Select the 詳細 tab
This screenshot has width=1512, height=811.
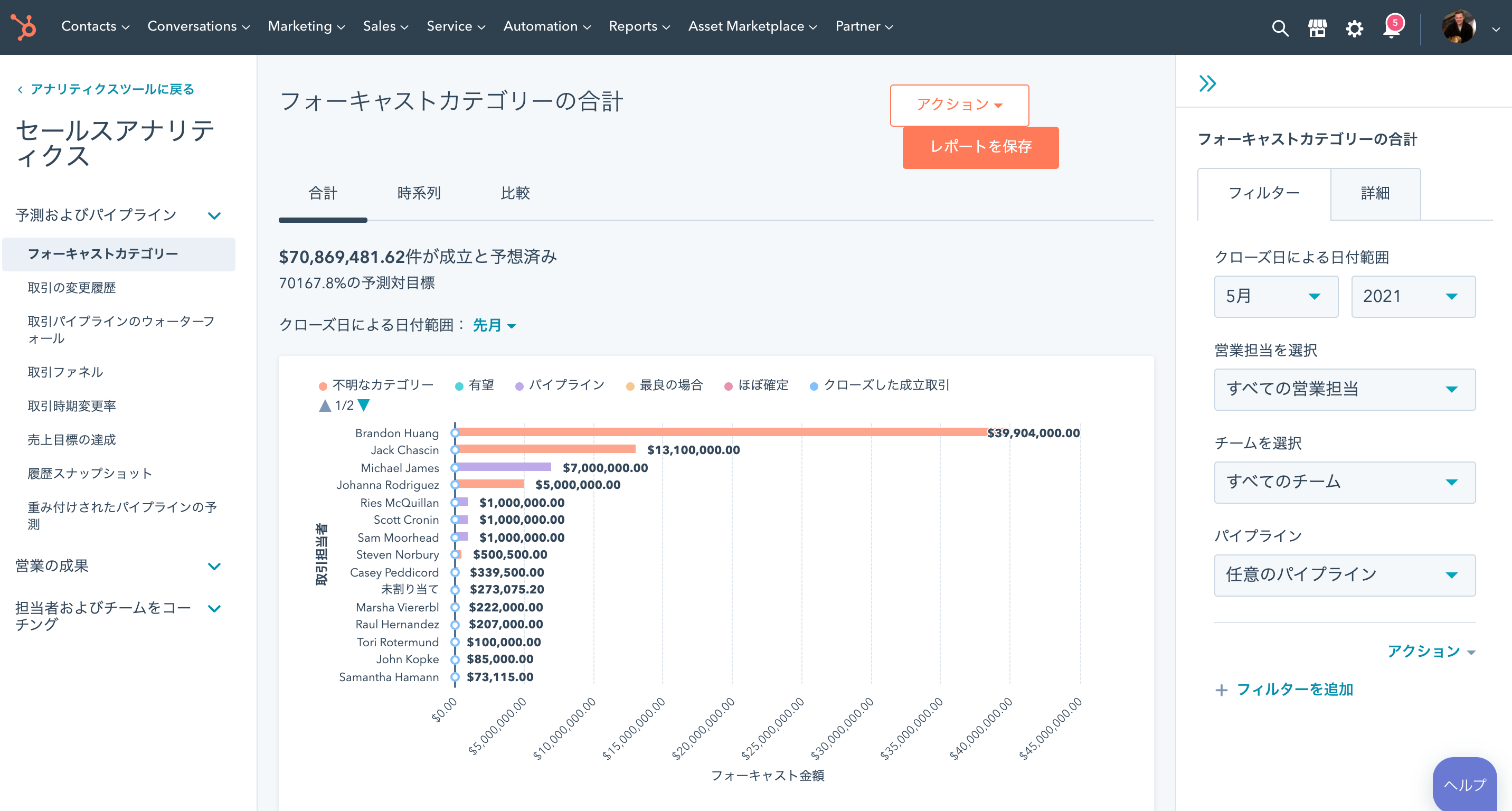pyautogui.click(x=1375, y=194)
